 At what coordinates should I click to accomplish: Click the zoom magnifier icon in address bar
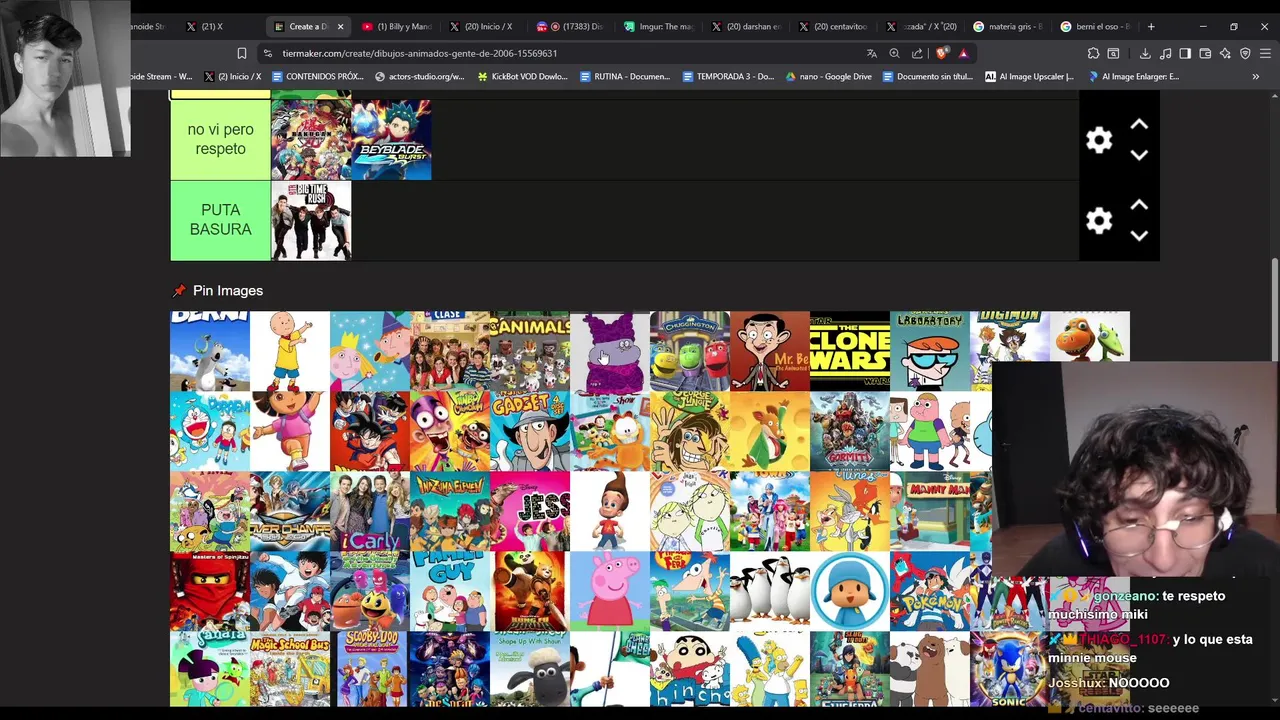pos(895,53)
